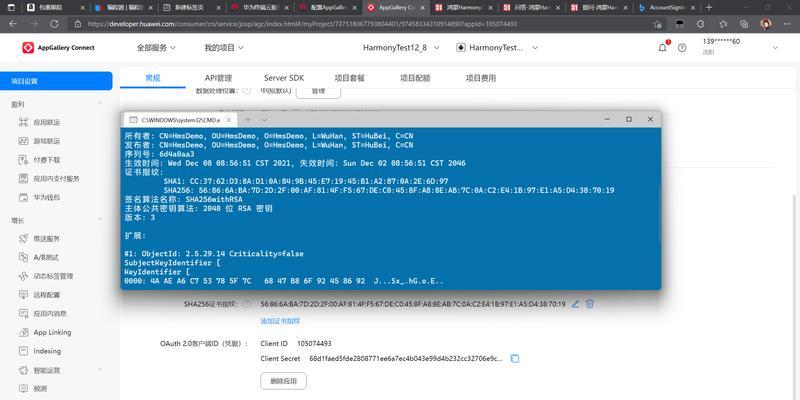Open the 智能运营 sidebar icon

(23, 370)
